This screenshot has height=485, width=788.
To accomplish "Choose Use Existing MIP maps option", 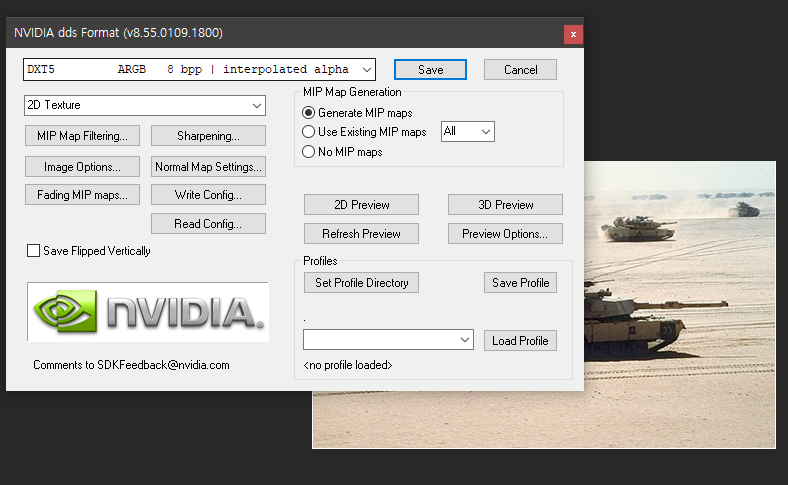I will (309, 132).
